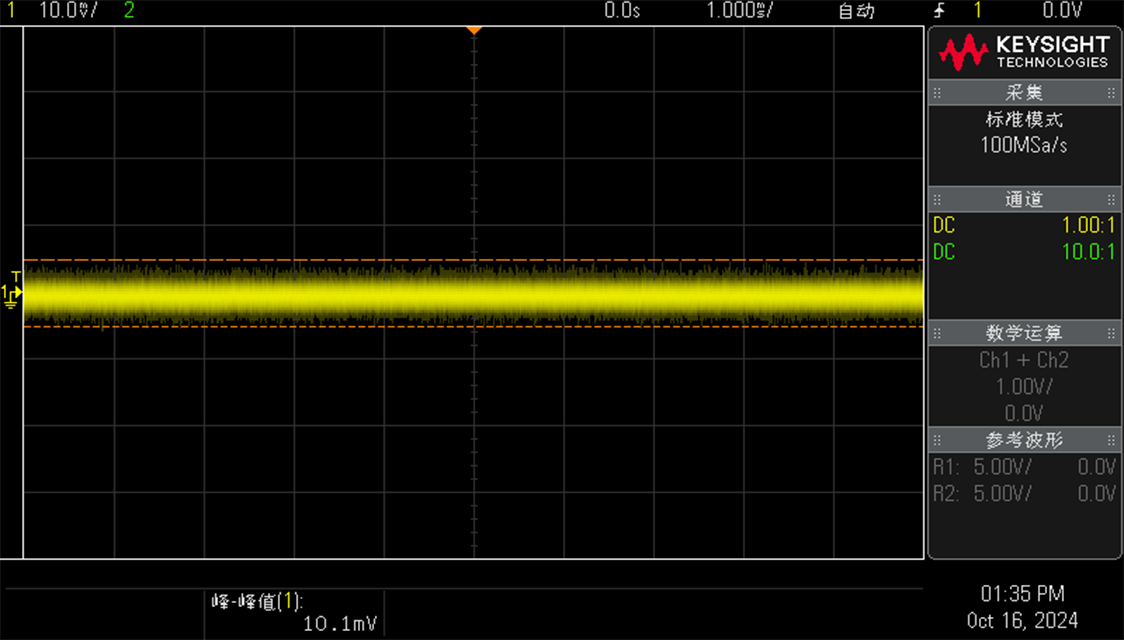Open the 数学运算 math panel header
The image size is (1124, 640).
tap(1024, 333)
